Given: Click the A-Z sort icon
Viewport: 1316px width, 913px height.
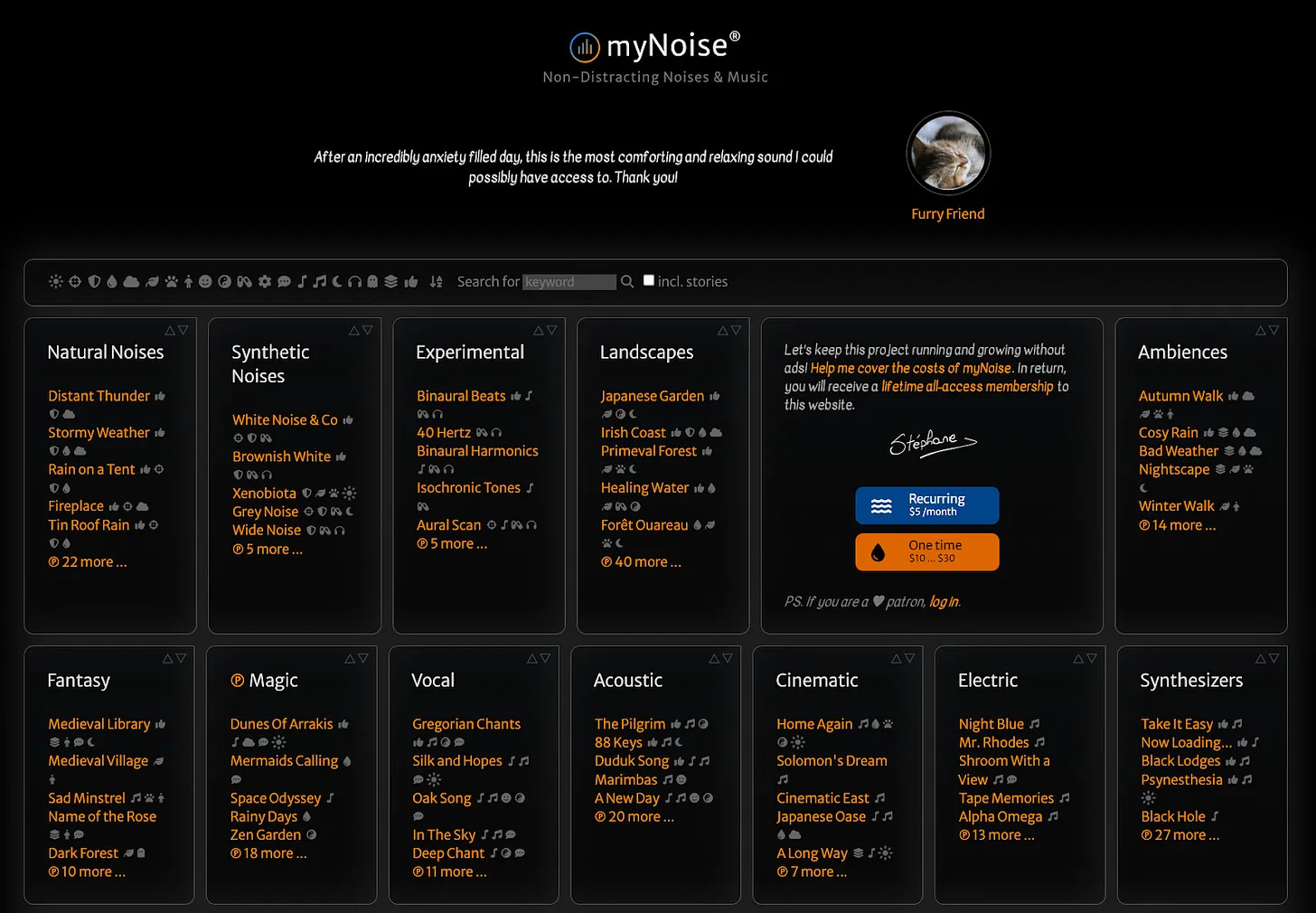Looking at the screenshot, I should tap(436, 281).
